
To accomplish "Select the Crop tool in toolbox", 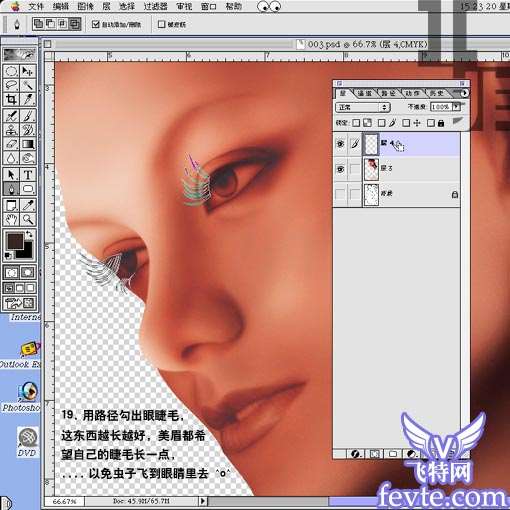I will (x=11, y=100).
